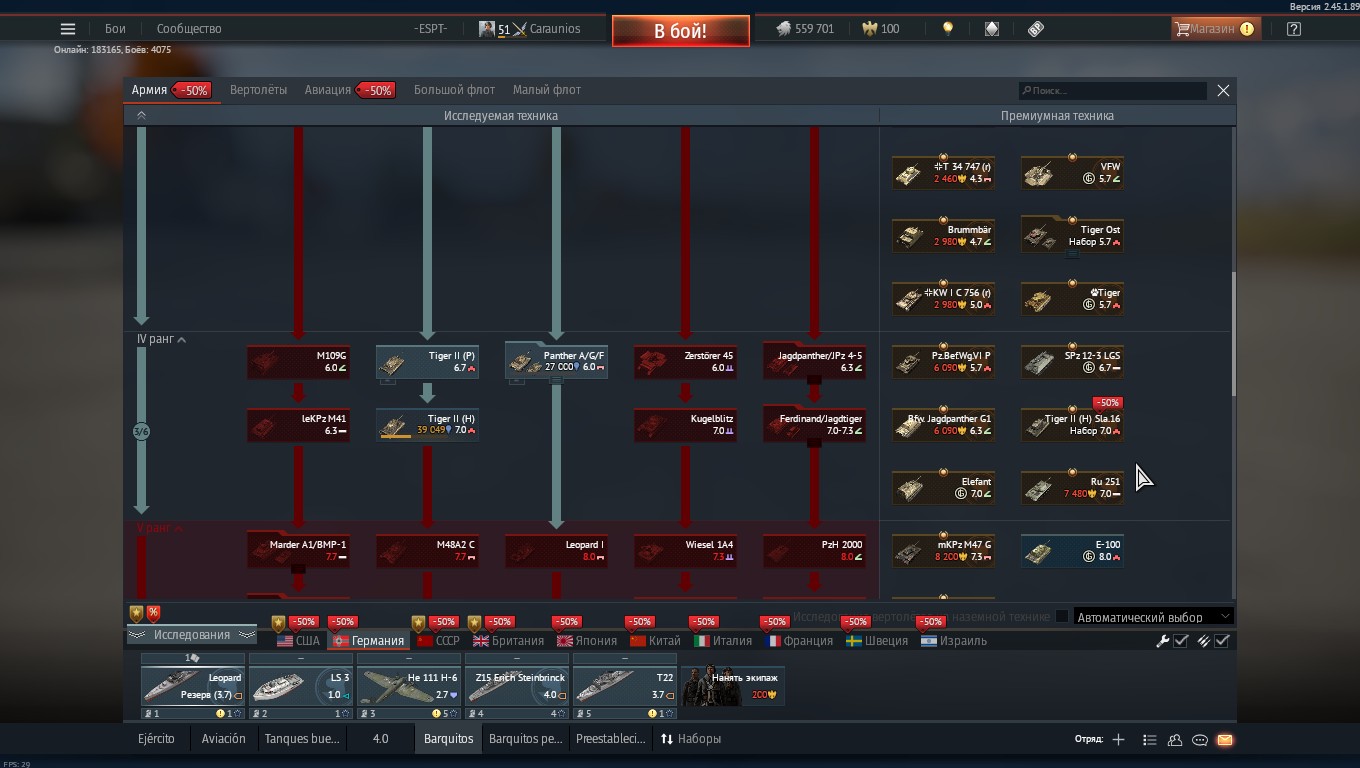
Task: Switch to the Армия tab
Action: tap(170, 90)
